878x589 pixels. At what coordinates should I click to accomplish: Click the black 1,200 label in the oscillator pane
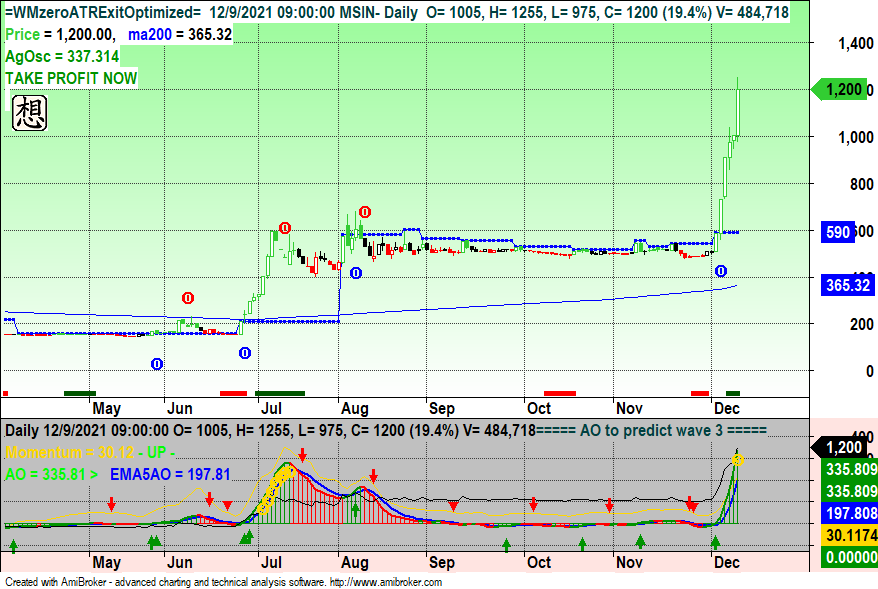839,447
